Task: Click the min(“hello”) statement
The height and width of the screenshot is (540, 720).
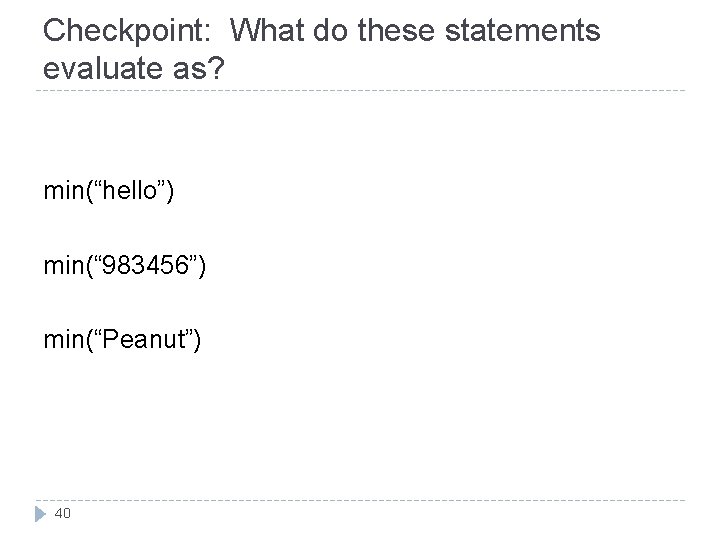Action: click(109, 190)
